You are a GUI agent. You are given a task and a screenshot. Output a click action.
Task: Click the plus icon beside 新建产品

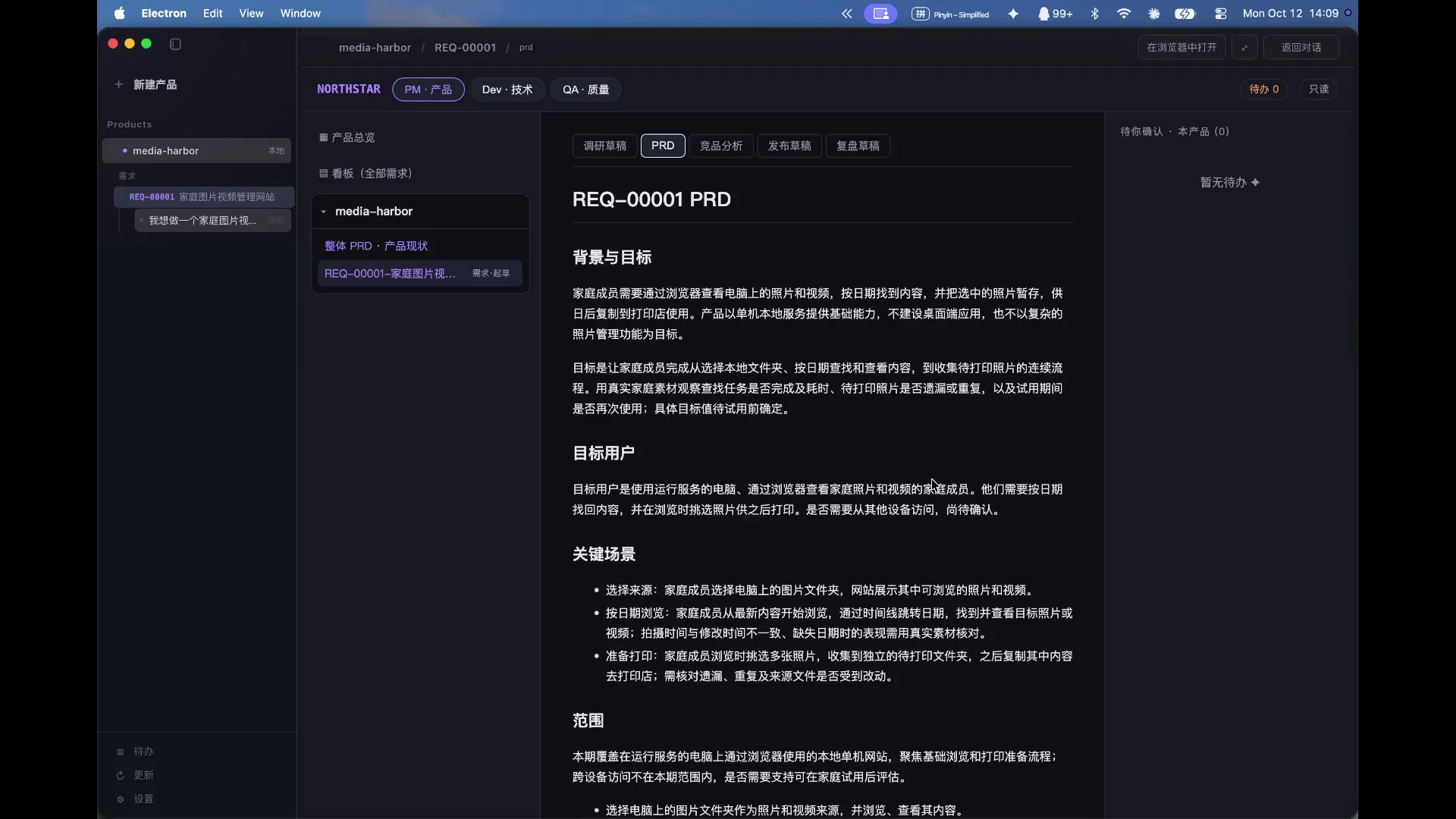click(x=118, y=84)
